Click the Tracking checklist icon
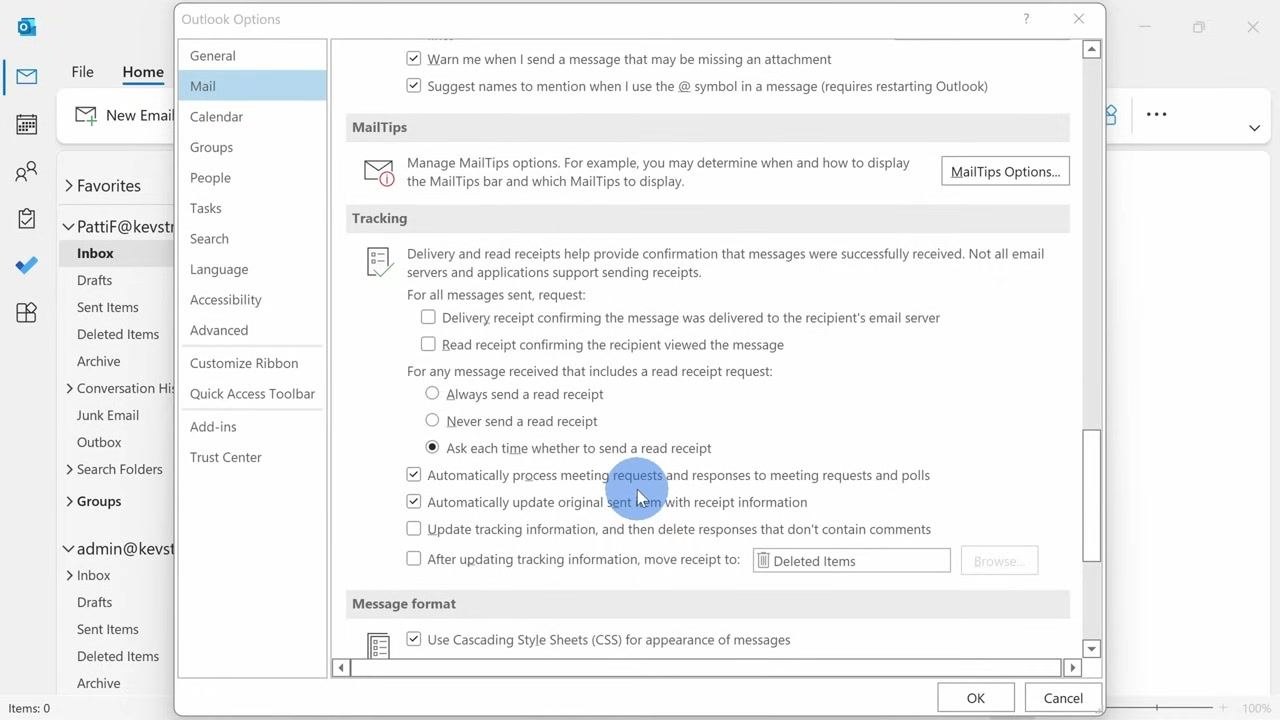Viewport: 1280px width, 720px height. click(379, 263)
